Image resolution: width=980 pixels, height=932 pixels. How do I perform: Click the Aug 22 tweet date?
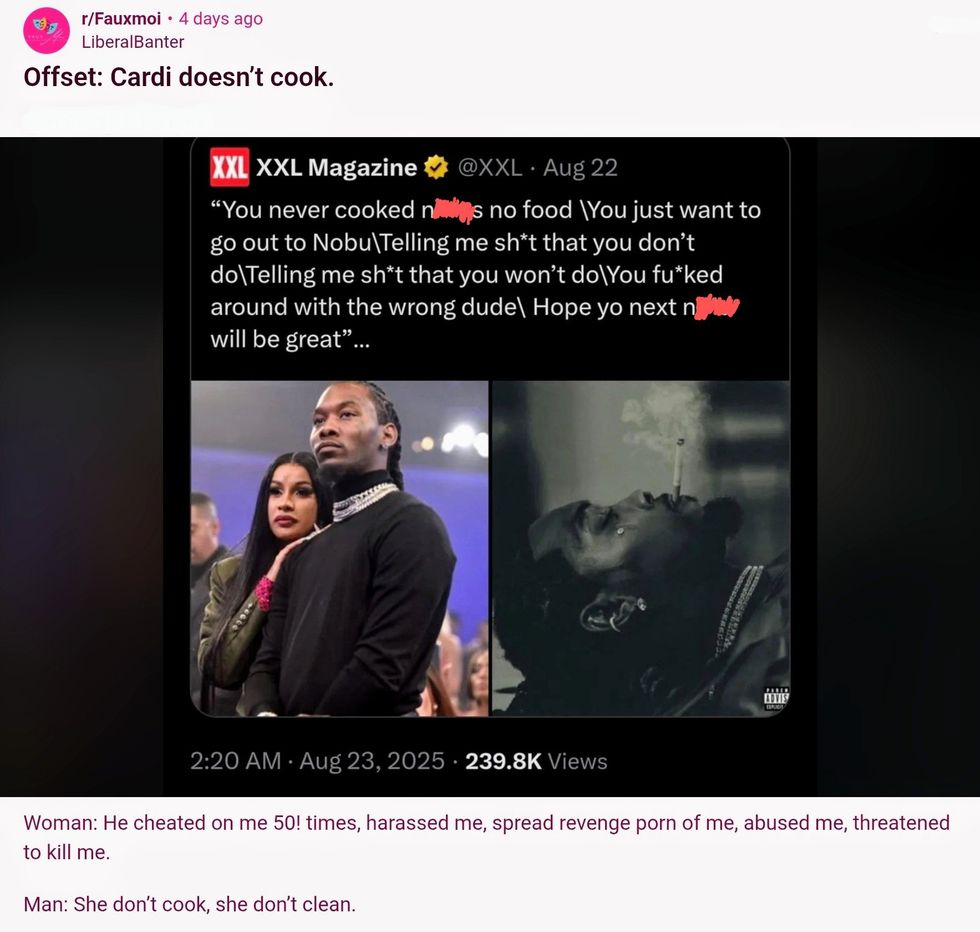point(580,167)
